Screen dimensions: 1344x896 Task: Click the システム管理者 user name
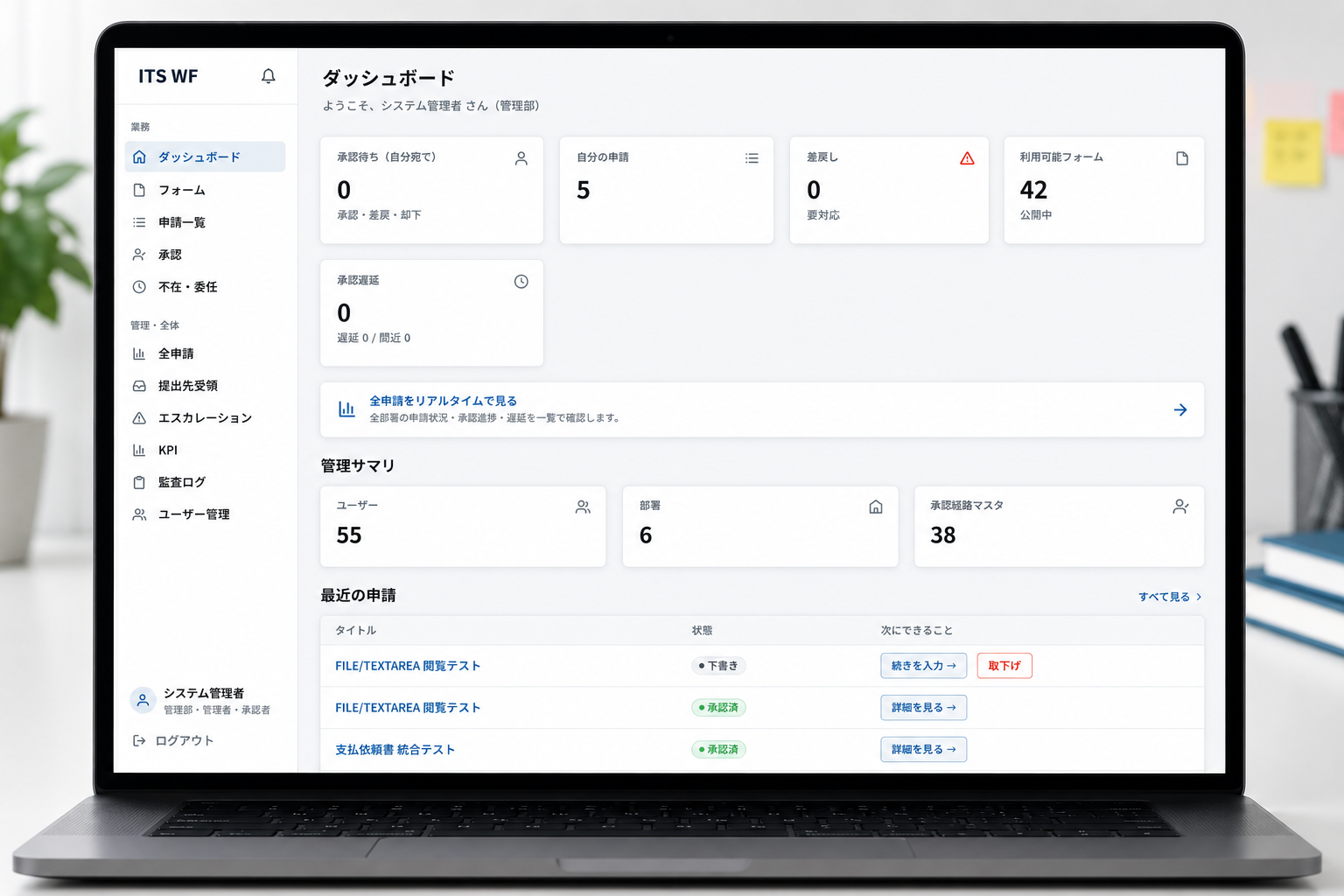(x=204, y=693)
